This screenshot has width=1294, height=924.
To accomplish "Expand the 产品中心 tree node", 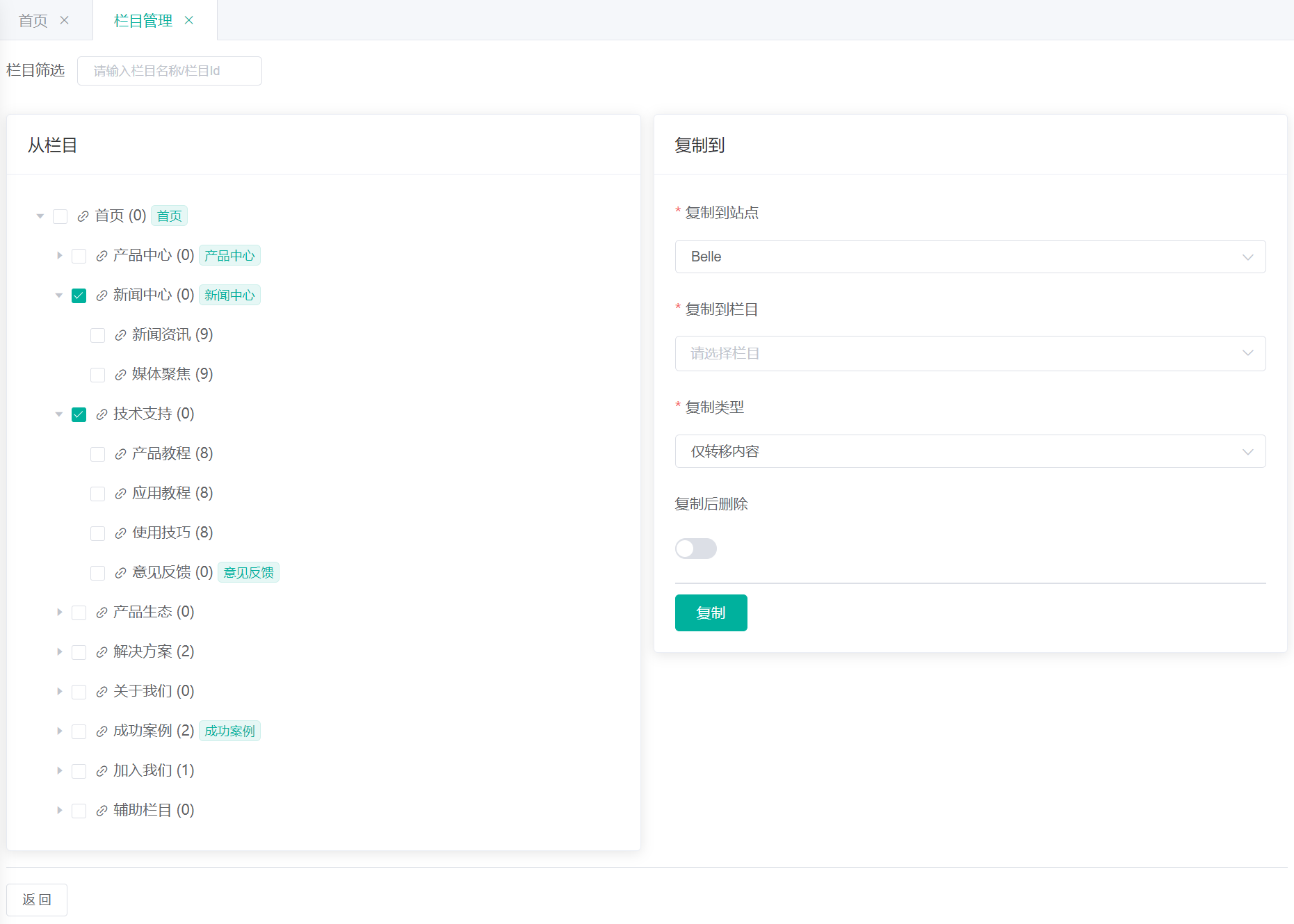I will (x=60, y=256).
